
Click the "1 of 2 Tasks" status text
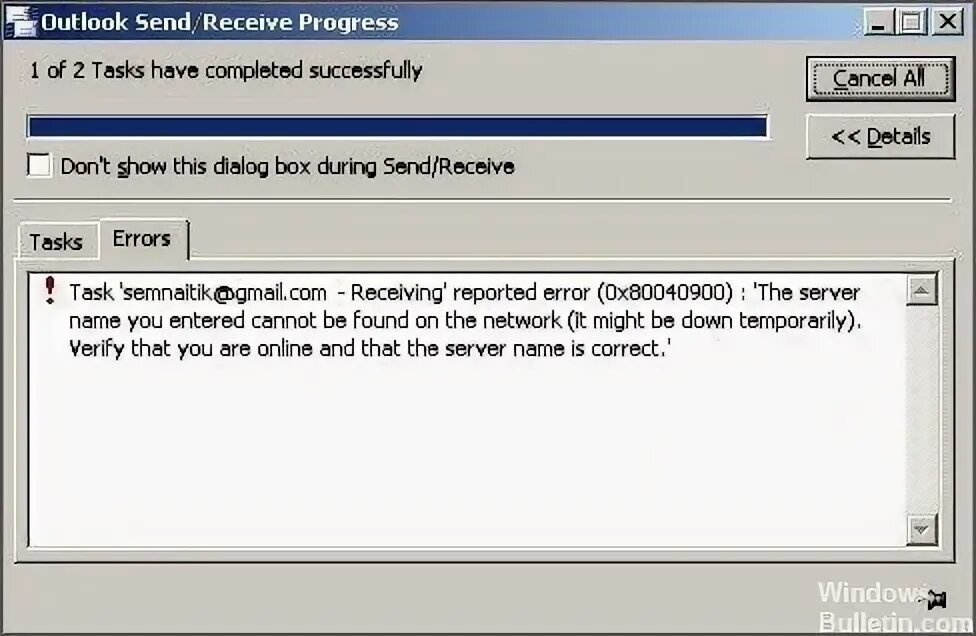226,70
